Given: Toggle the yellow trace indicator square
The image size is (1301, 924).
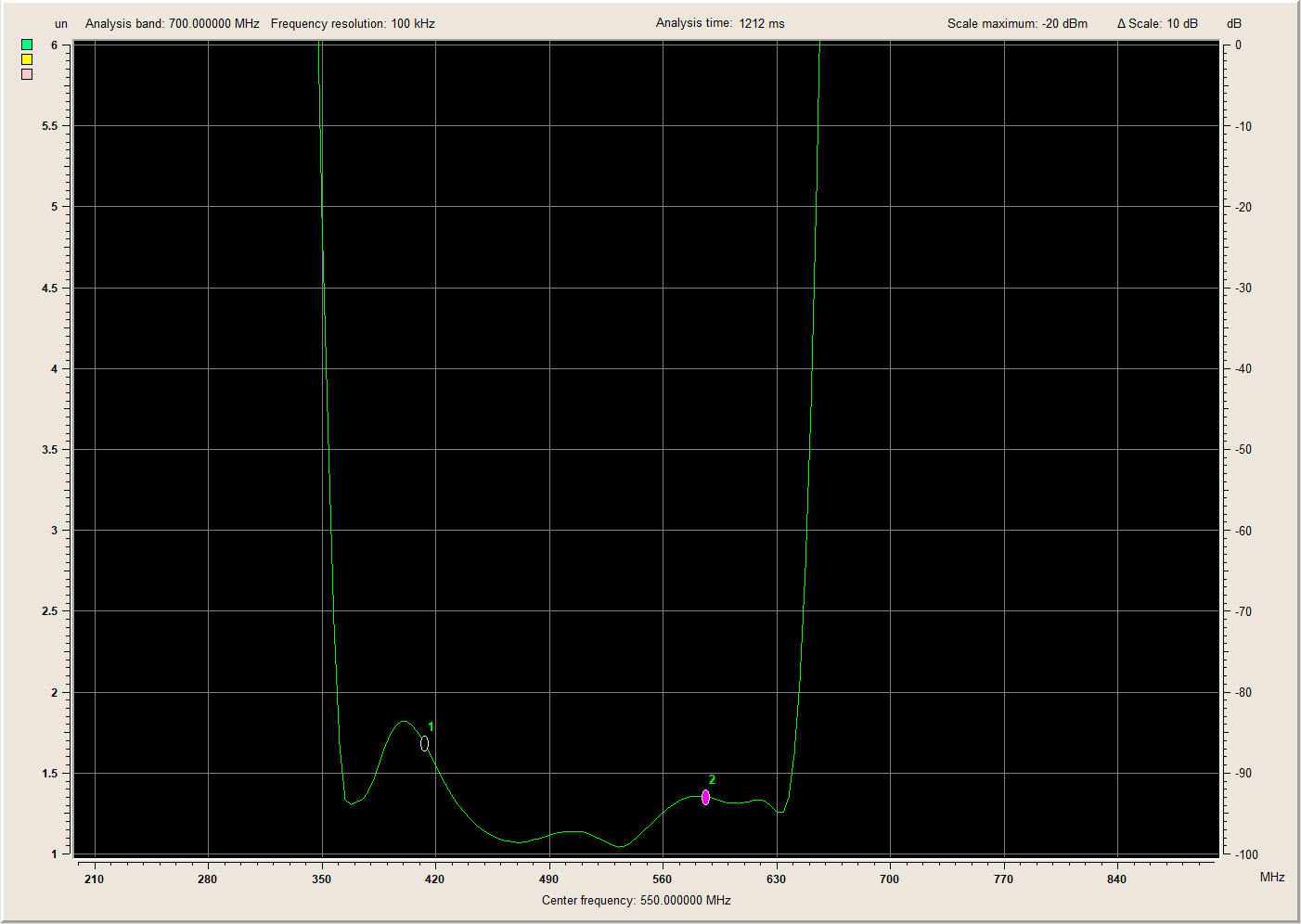Looking at the screenshot, I should (27, 59).
